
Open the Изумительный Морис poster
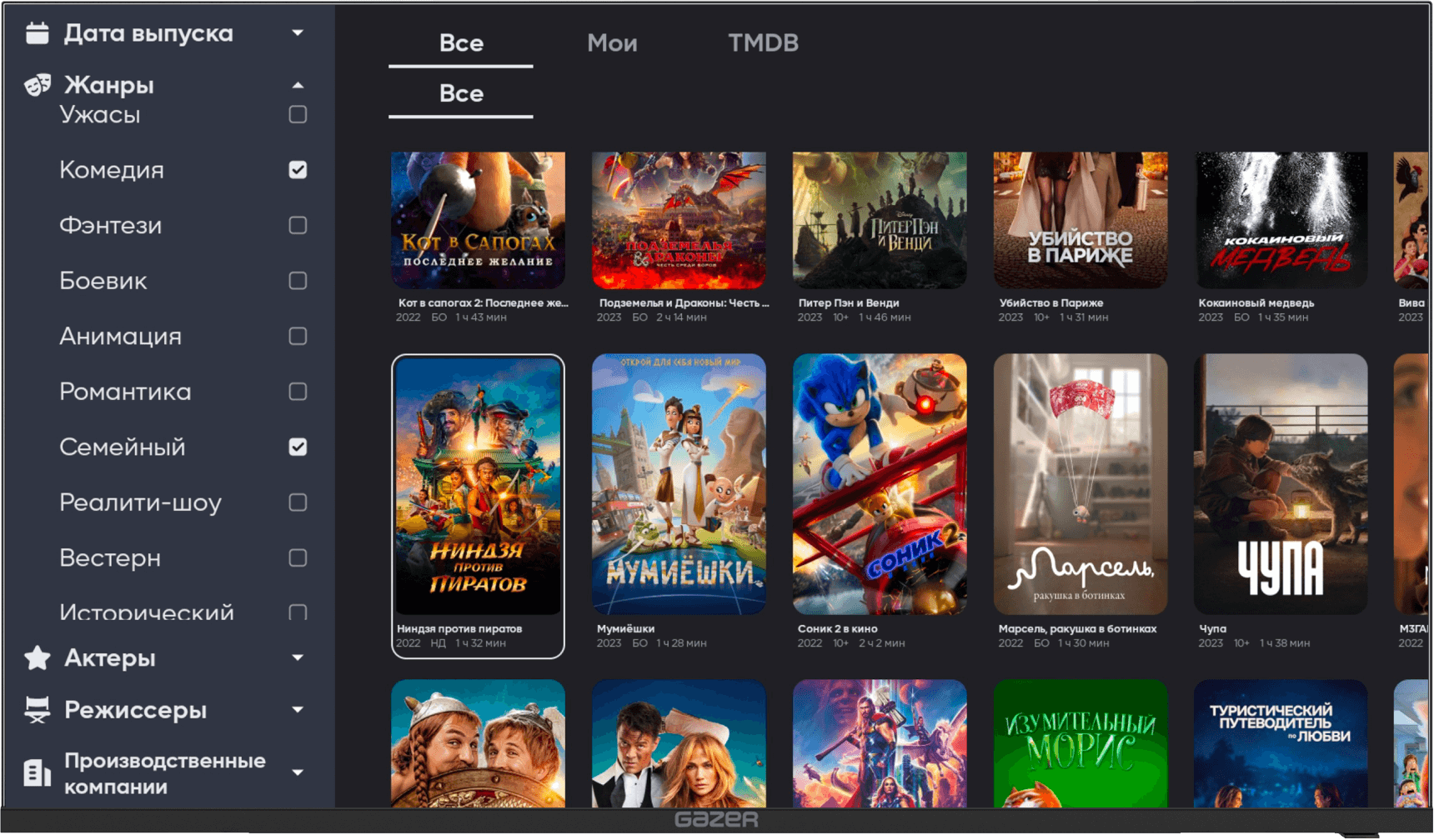pyautogui.click(x=1081, y=743)
